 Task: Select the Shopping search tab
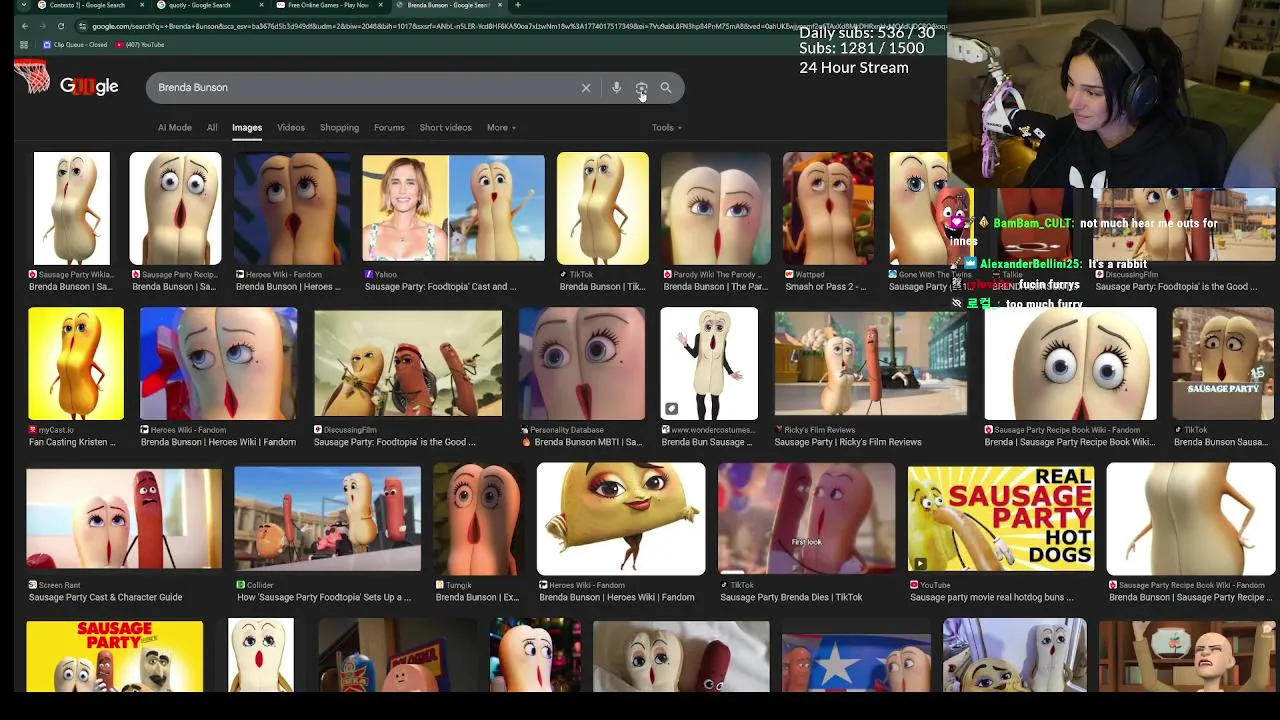coord(339,128)
